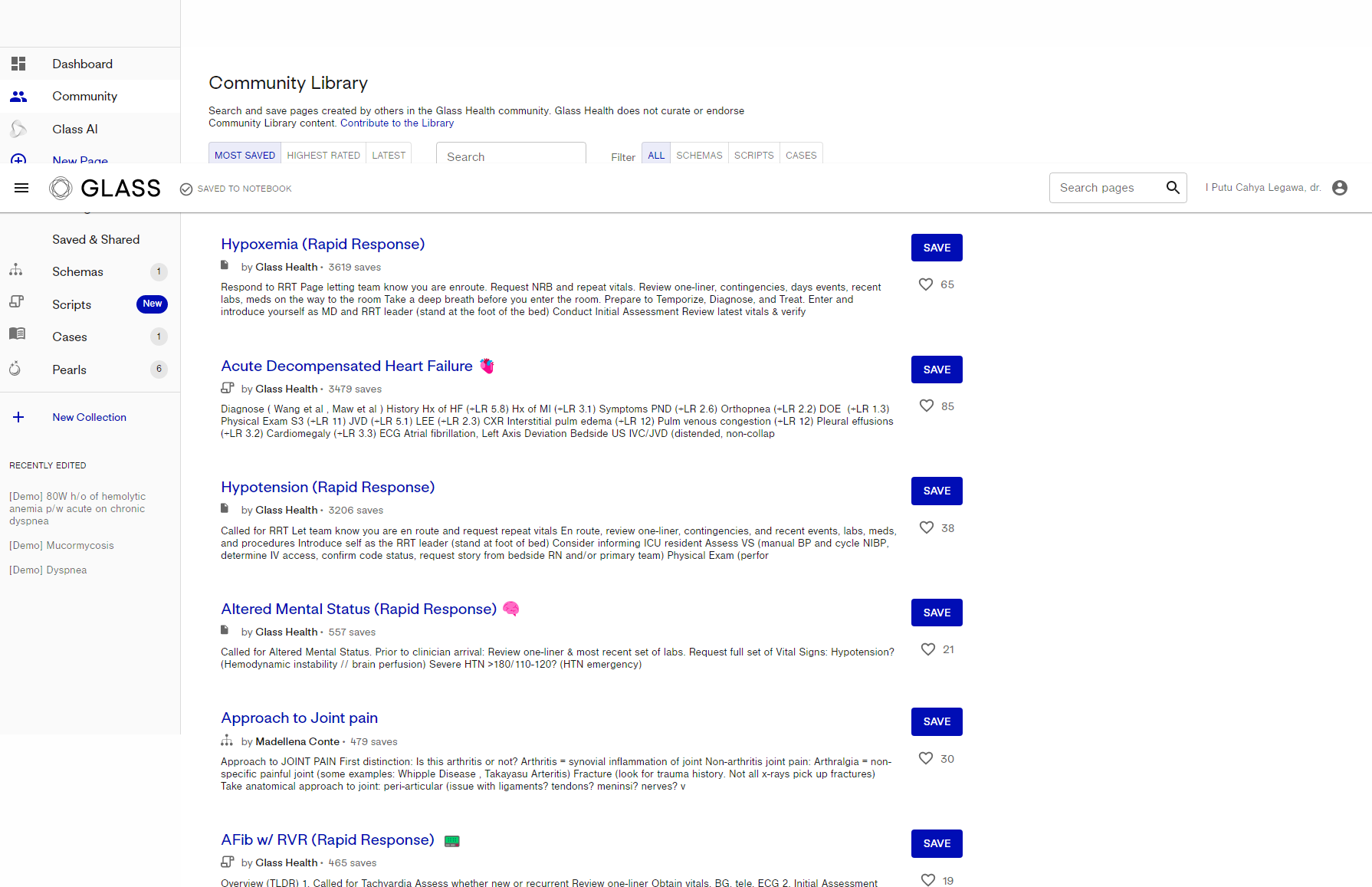Image resolution: width=1372 pixels, height=887 pixels.
Task: Switch to the Highest Rated tab
Action: (x=323, y=155)
